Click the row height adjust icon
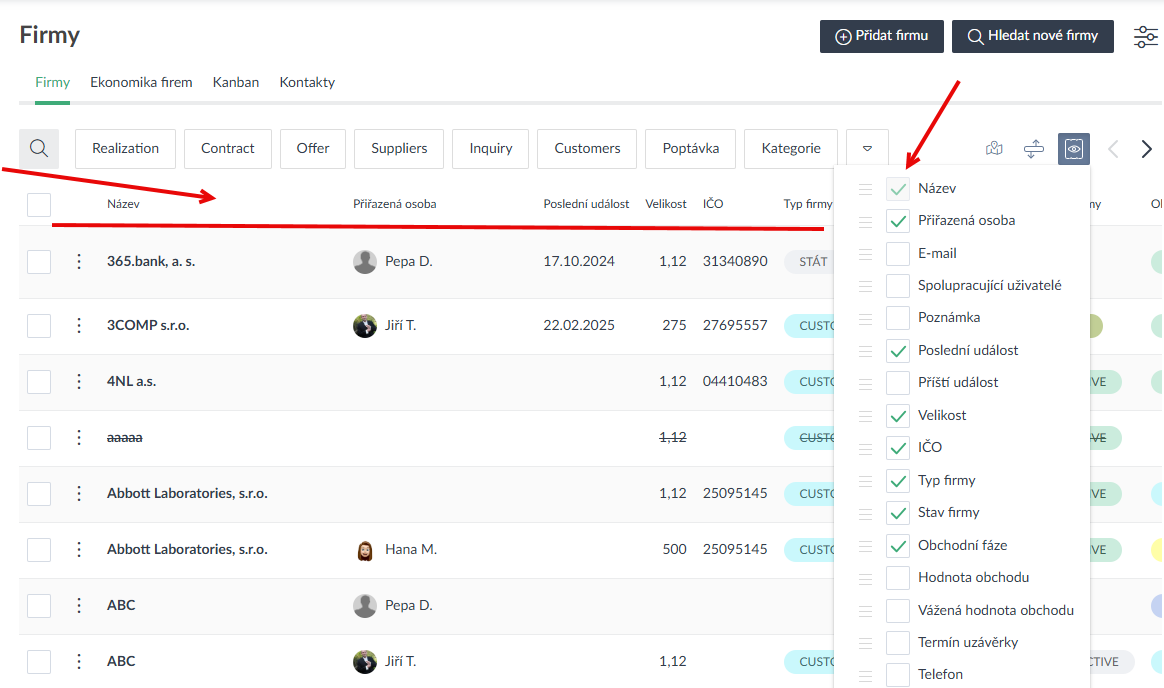1164x688 pixels. click(x=1034, y=149)
